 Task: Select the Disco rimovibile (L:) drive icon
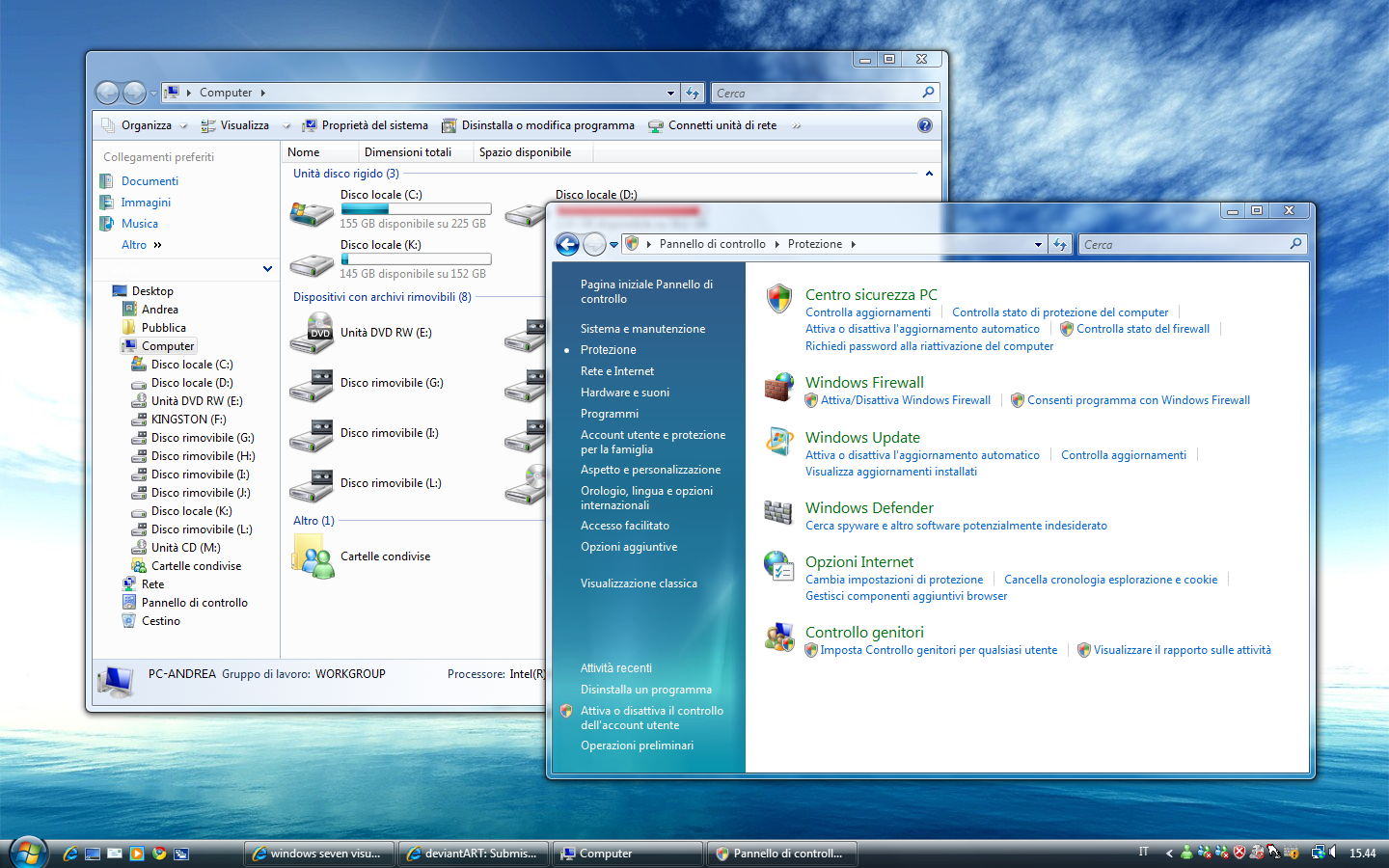312,485
